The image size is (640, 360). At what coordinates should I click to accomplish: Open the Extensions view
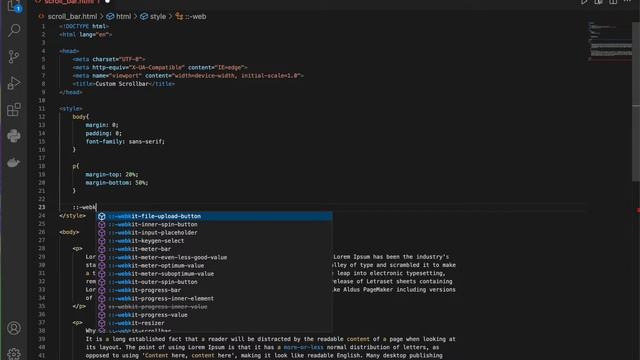(14, 109)
